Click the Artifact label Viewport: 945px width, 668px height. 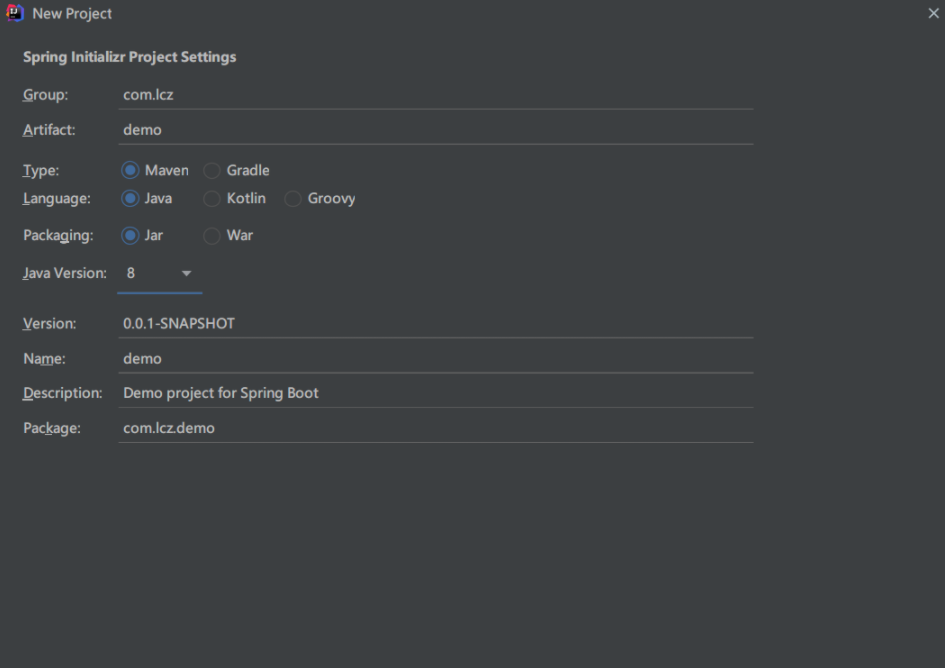(x=49, y=130)
